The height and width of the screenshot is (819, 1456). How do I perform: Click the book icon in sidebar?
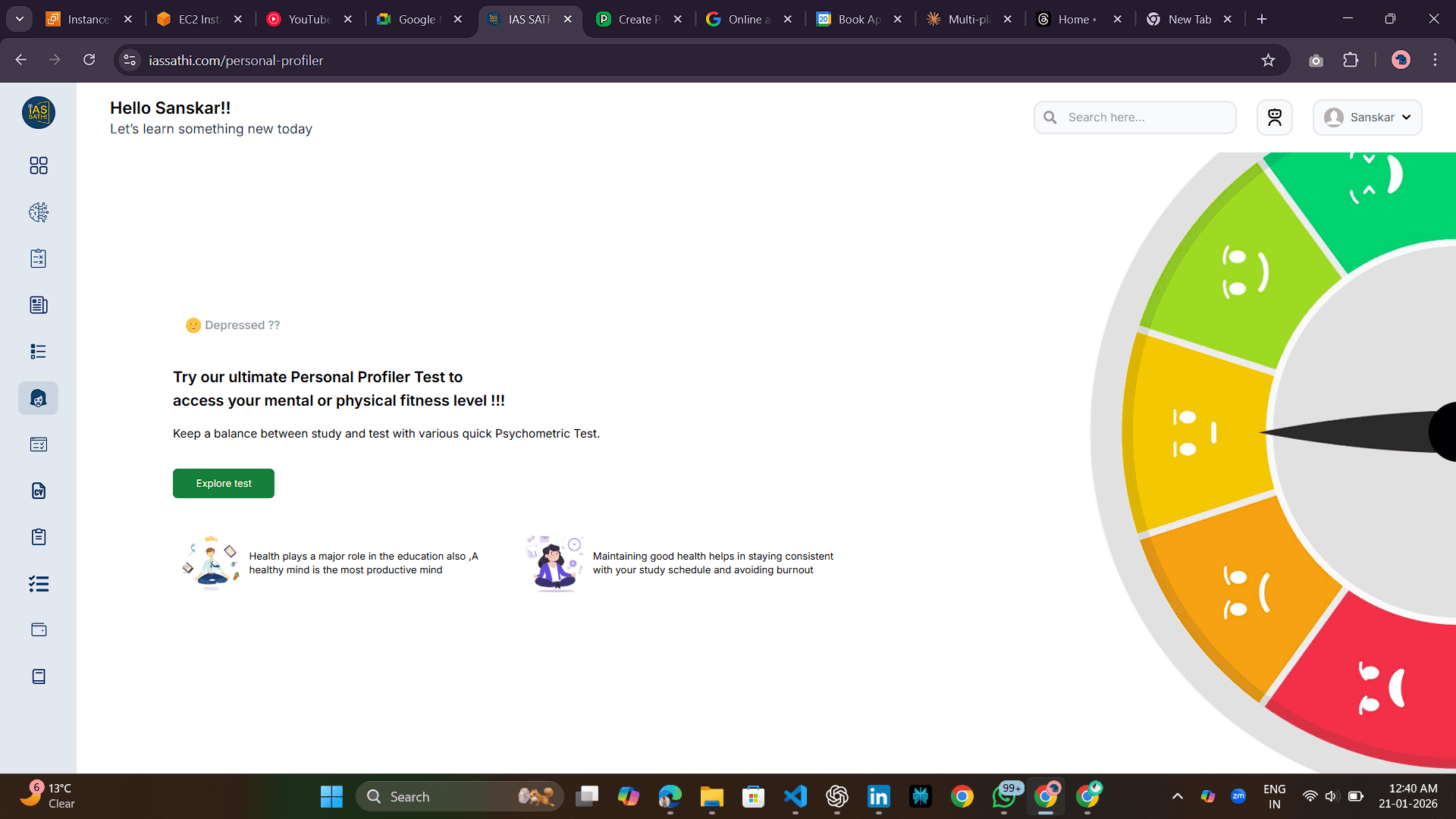pos(39,676)
